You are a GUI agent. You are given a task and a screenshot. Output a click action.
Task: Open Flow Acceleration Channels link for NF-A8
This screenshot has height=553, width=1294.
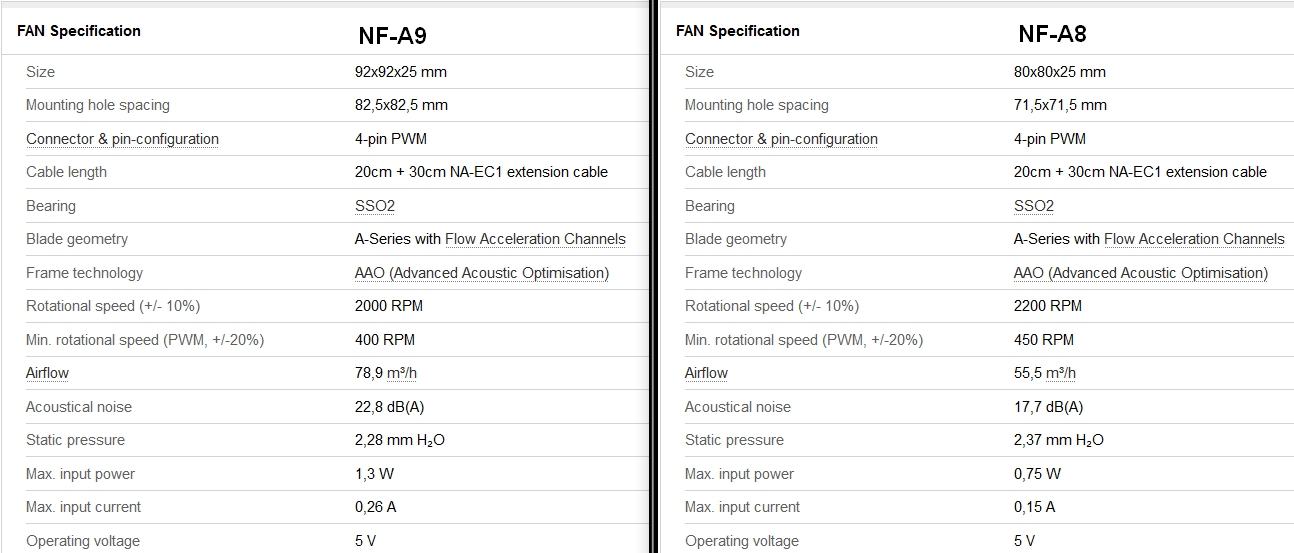[1194, 239]
